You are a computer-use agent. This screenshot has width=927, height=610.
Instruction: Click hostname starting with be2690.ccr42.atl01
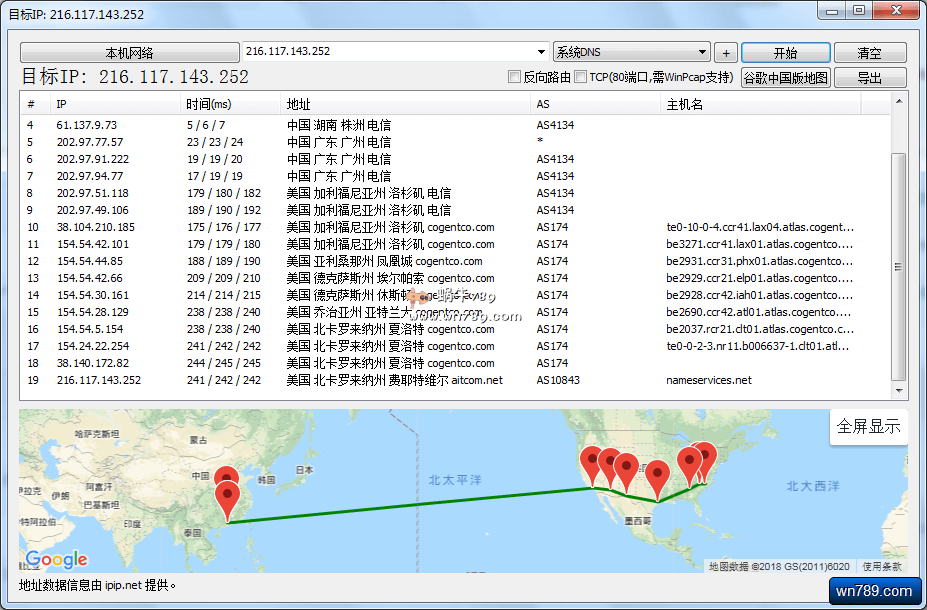pos(759,312)
